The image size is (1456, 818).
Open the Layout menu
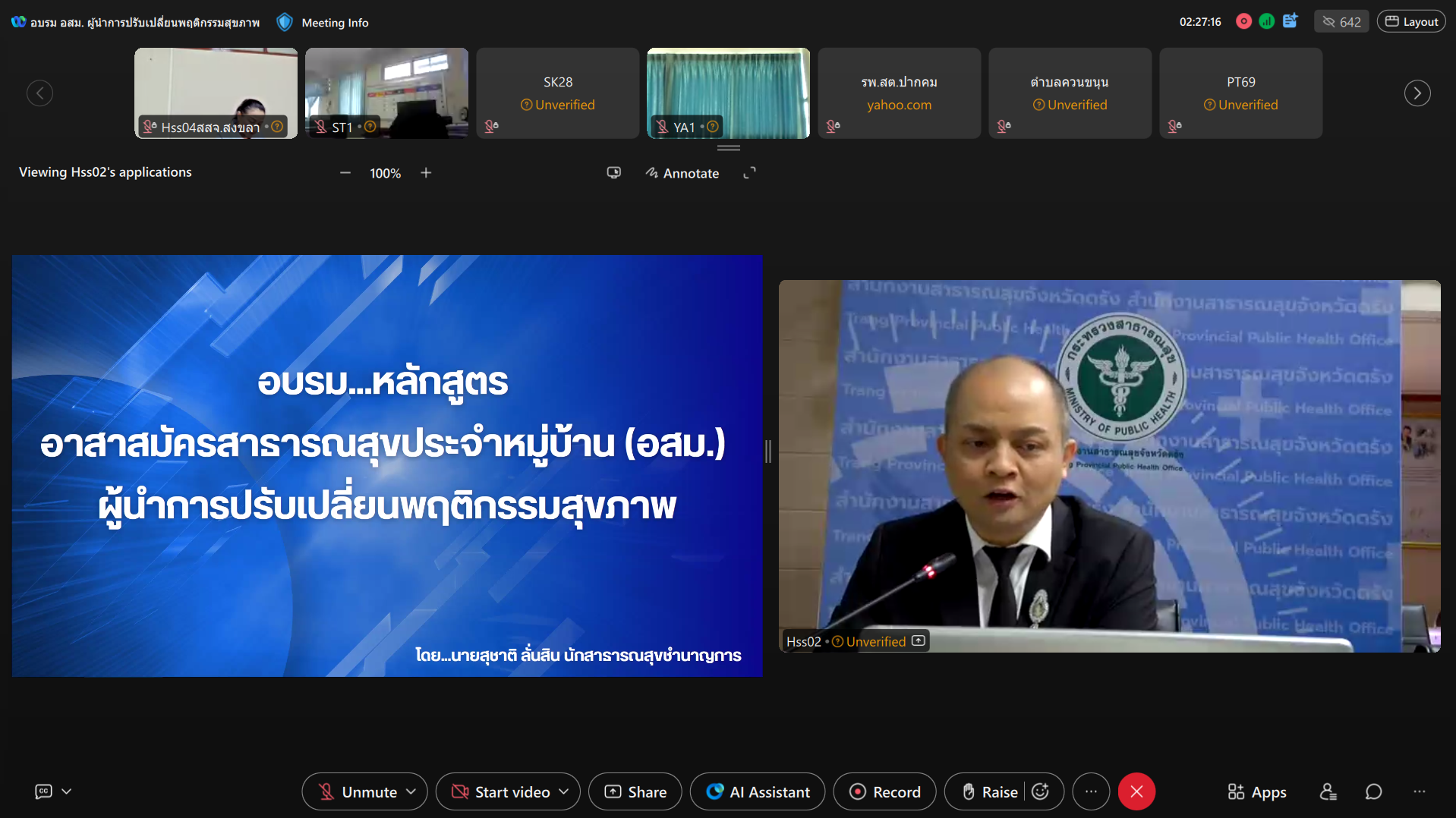point(1411,21)
